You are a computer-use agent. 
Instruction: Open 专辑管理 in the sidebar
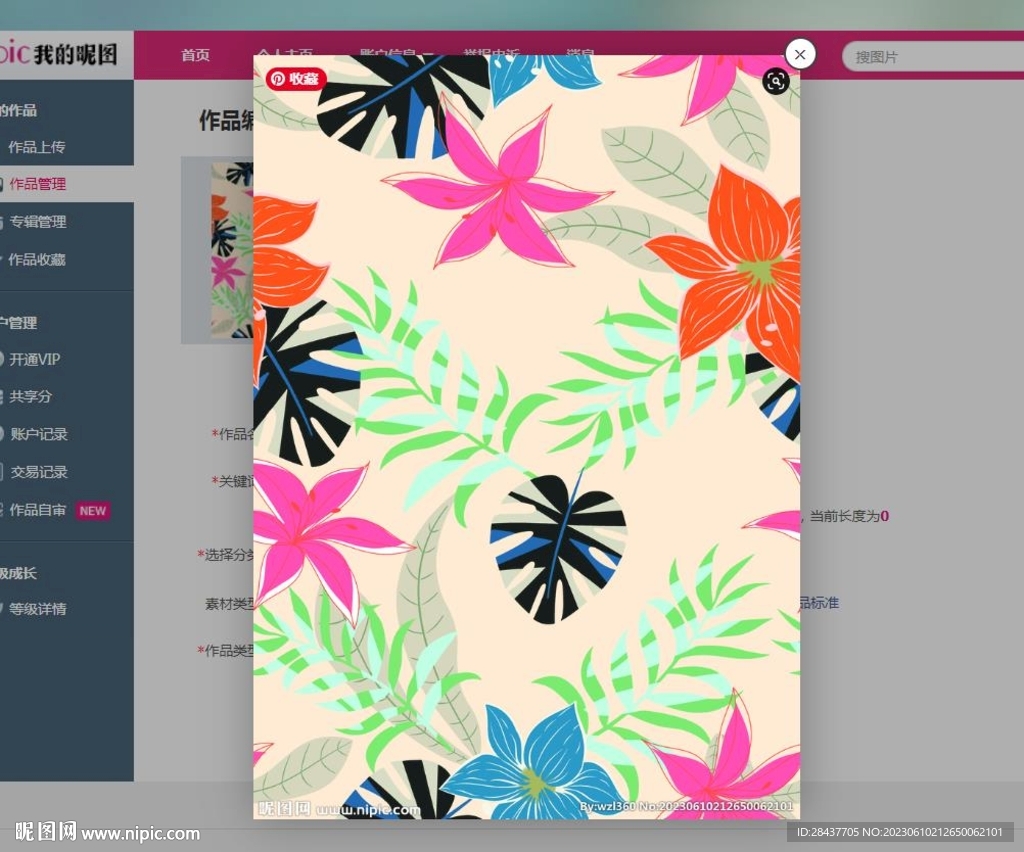[37, 222]
